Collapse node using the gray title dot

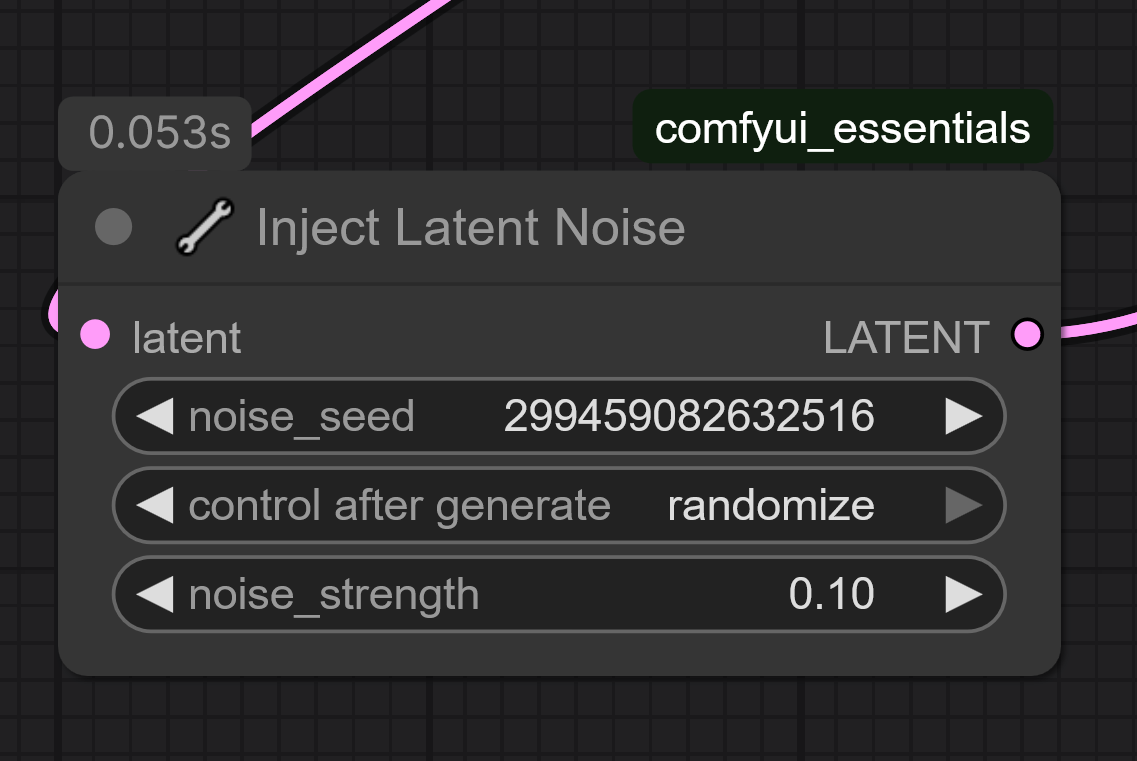113,227
